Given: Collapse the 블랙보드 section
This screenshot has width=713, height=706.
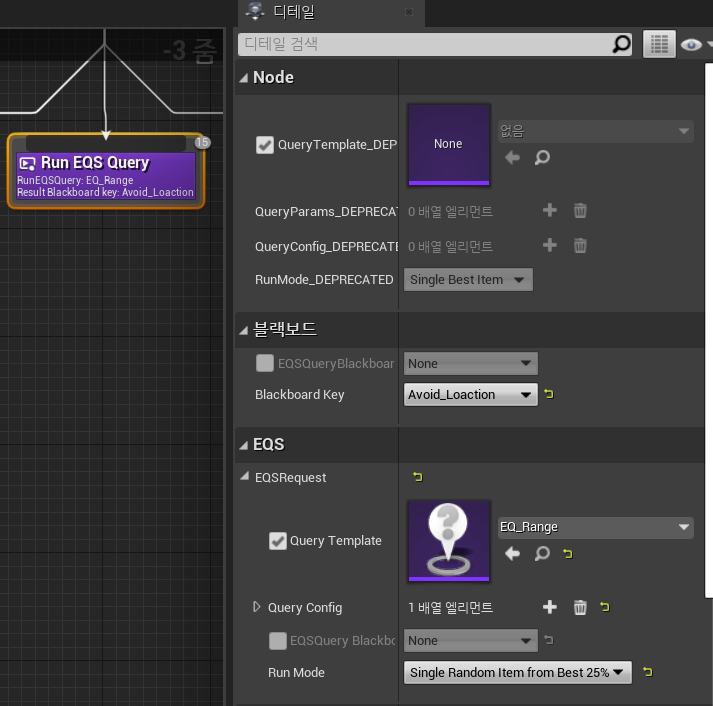Looking at the screenshot, I should [x=244, y=330].
